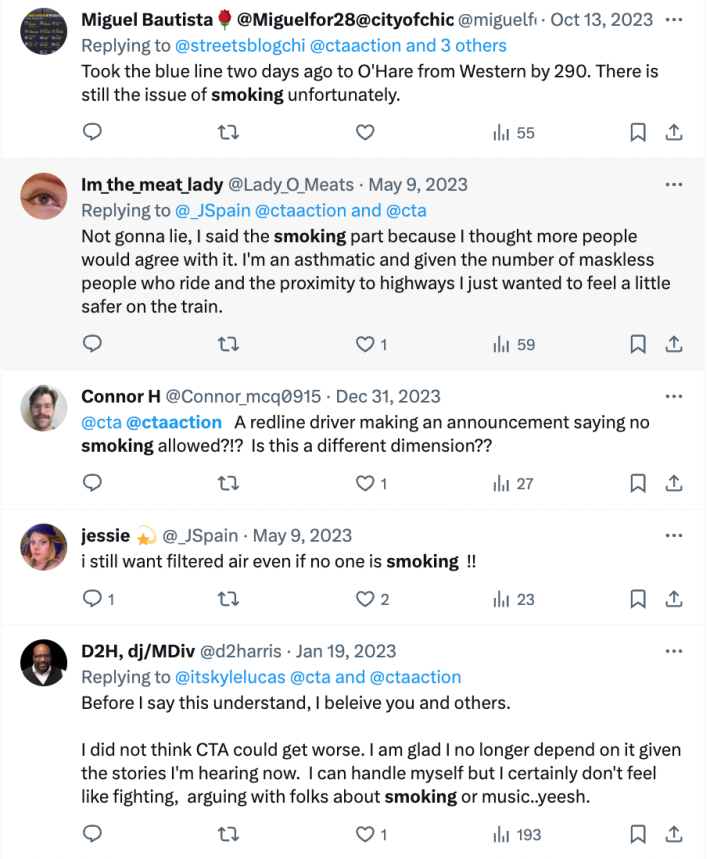View analytics on D2H's tweet showing 193
The image size is (710, 859).
tap(517, 834)
